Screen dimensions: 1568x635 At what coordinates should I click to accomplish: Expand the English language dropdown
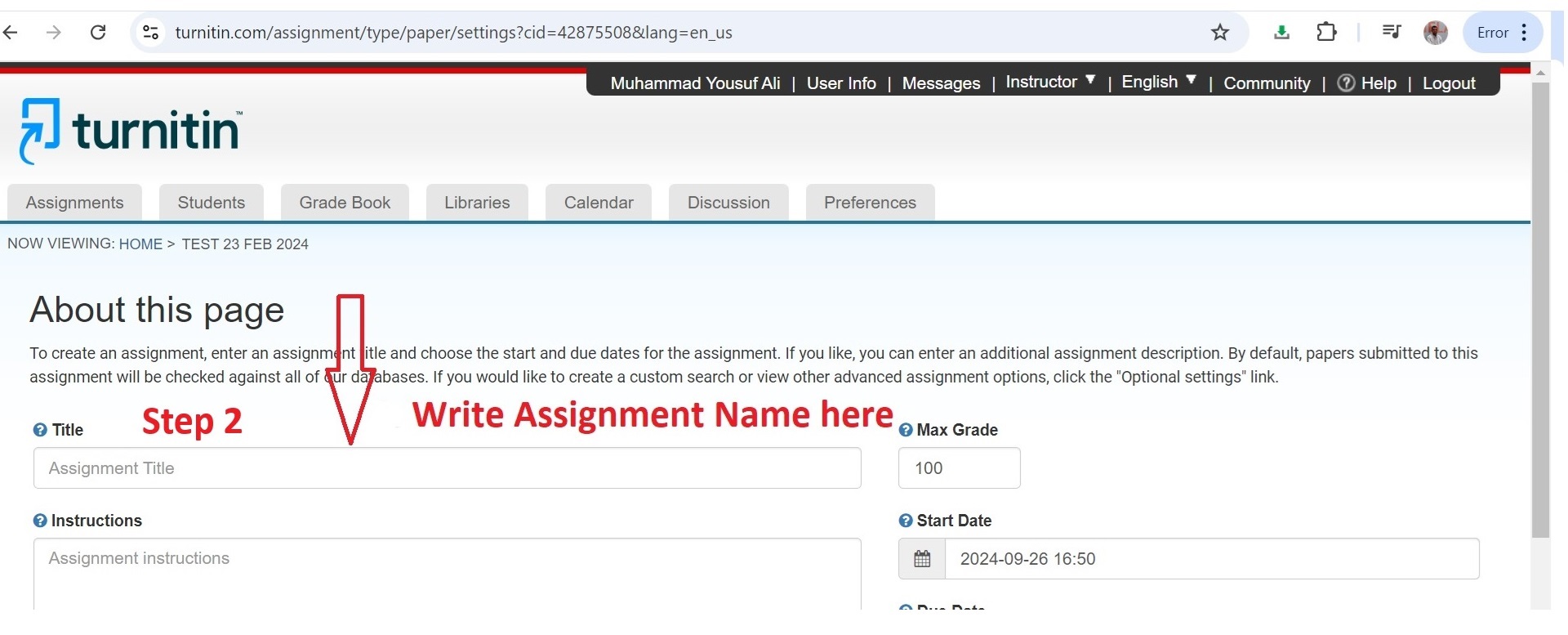(1159, 82)
